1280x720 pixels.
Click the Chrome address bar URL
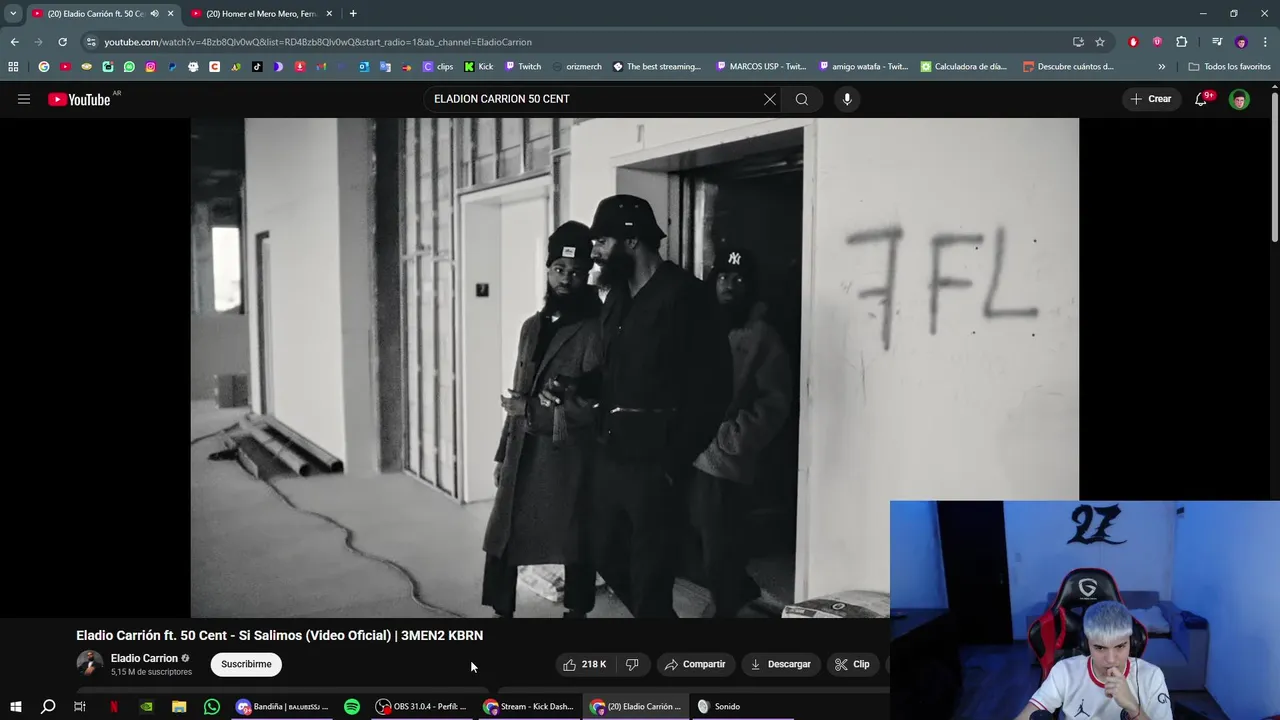click(318, 42)
